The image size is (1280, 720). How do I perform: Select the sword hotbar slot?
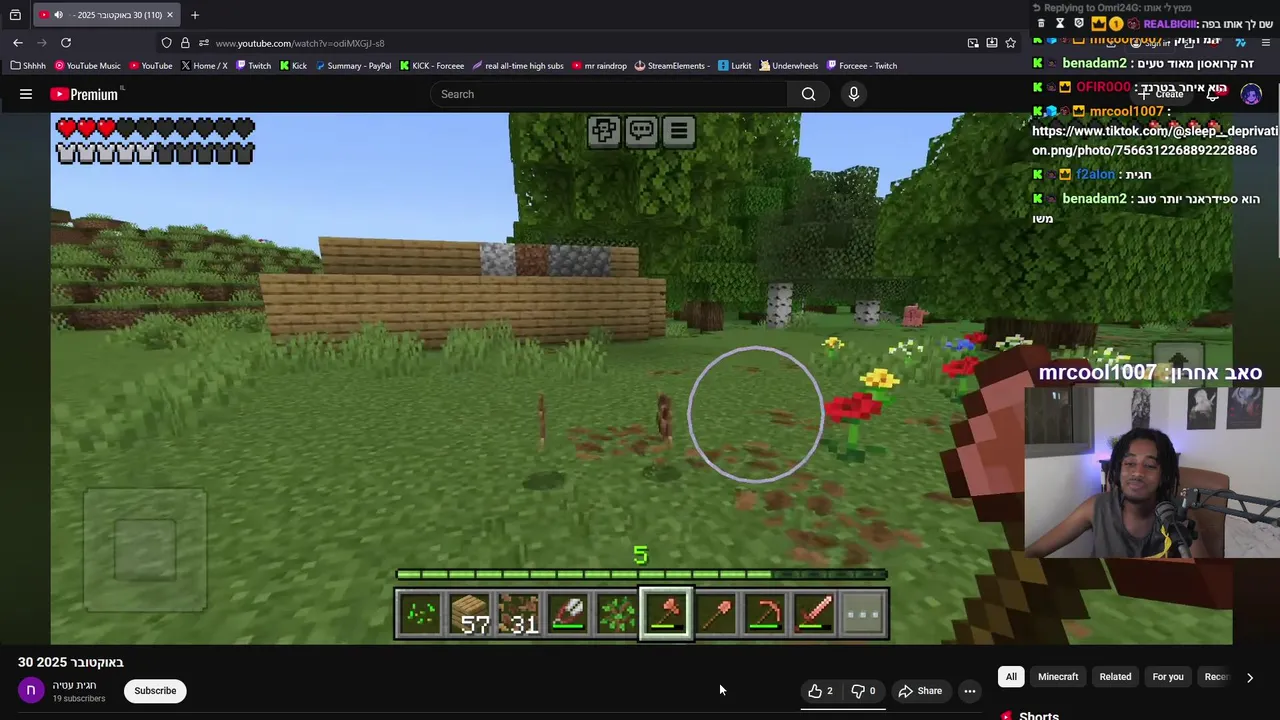pos(813,613)
